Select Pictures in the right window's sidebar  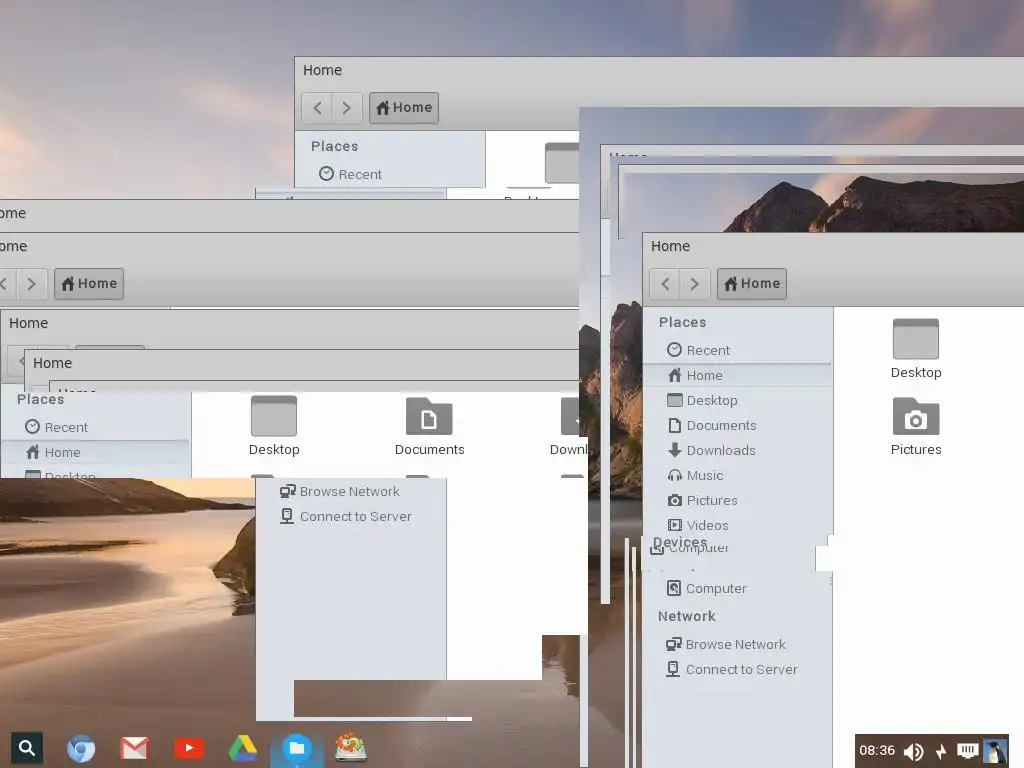[x=703, y=501]
